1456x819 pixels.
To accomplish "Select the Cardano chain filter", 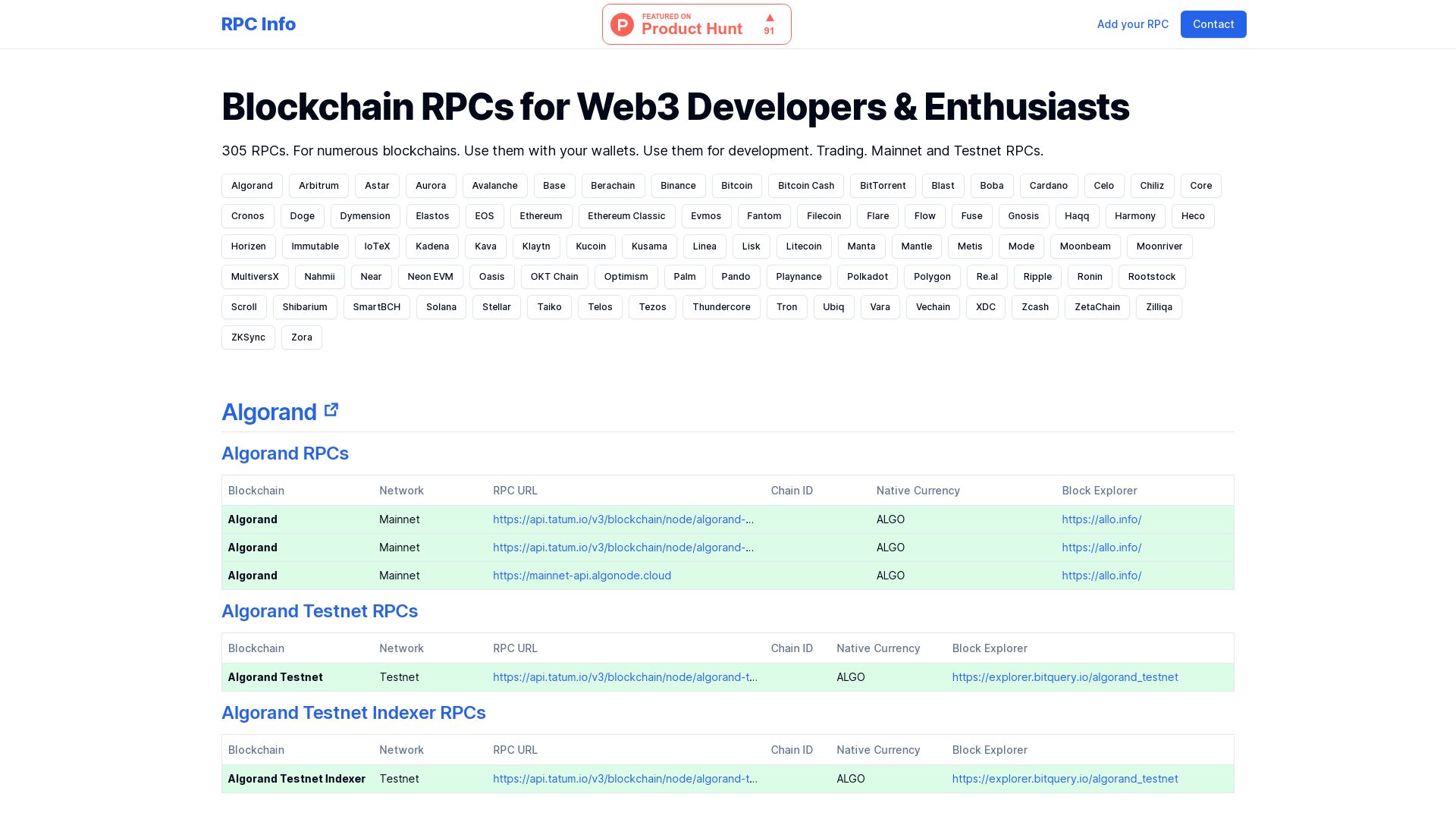I will (x=1049, y=186).
